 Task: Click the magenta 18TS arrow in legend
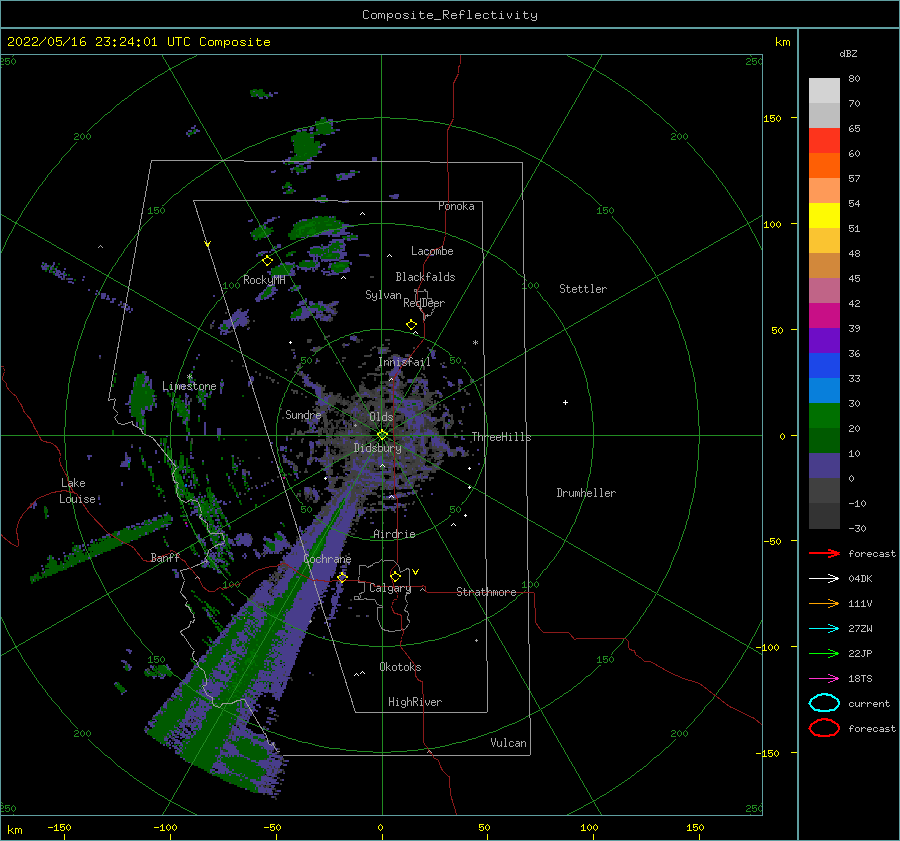pos(824,679)
